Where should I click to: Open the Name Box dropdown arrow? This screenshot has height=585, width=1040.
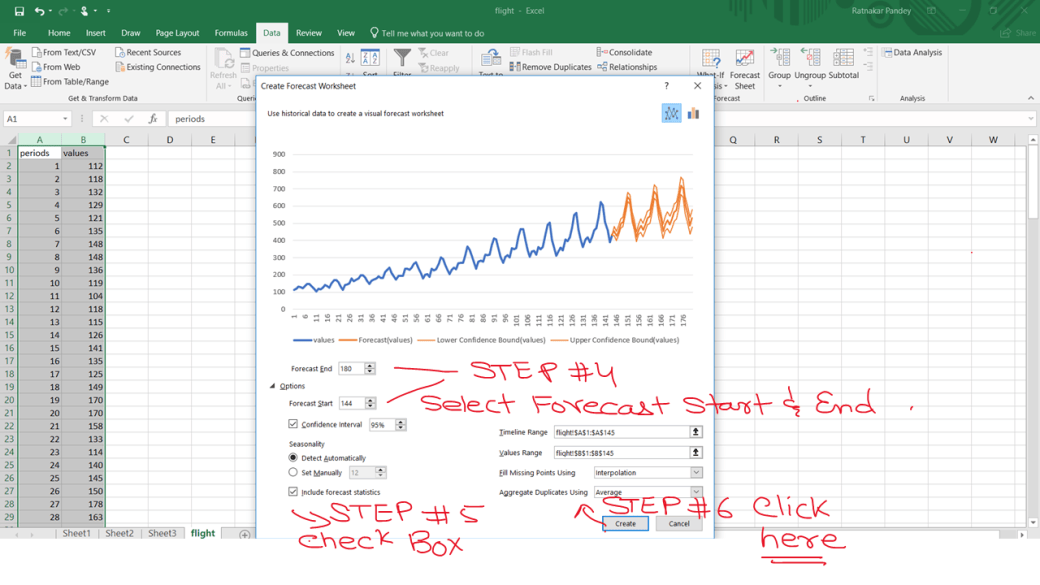point(65,119)
